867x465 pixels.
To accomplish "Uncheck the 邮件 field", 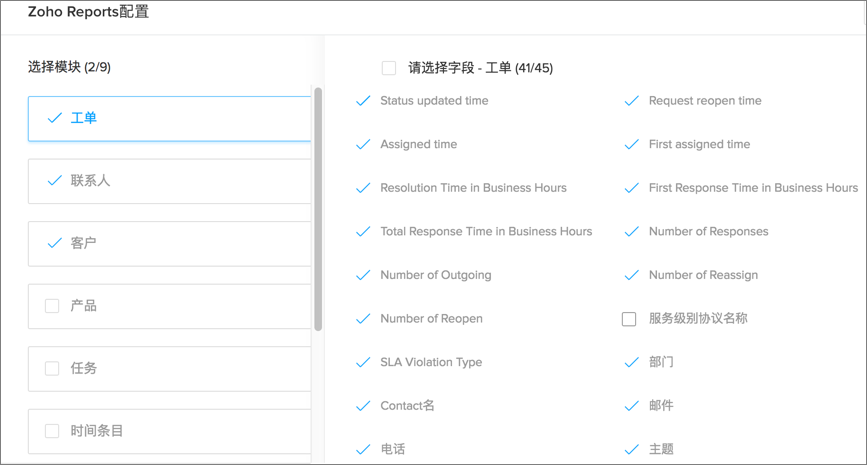I will coord(631,406).
